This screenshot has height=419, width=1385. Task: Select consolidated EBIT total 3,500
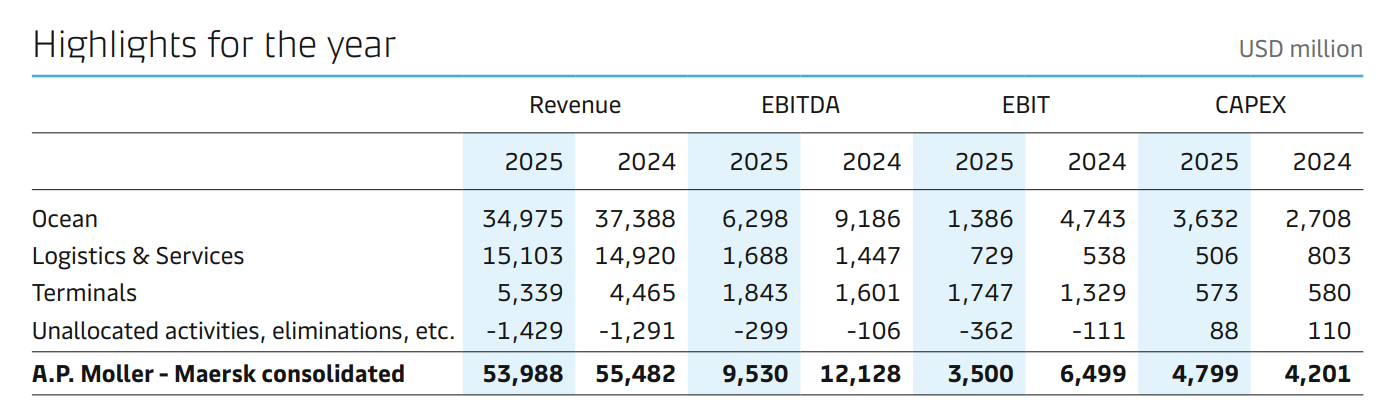pyautogui.click(x=979, y=374)
